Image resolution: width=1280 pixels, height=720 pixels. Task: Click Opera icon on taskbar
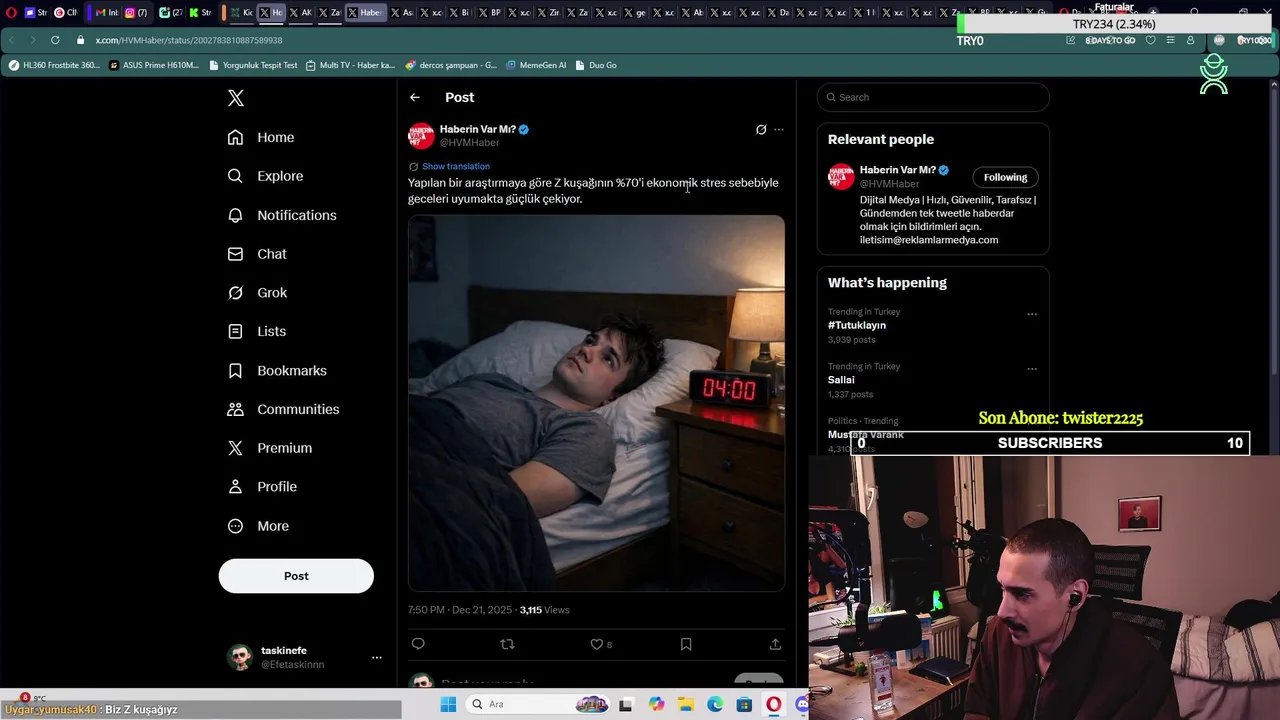point(773,705)
